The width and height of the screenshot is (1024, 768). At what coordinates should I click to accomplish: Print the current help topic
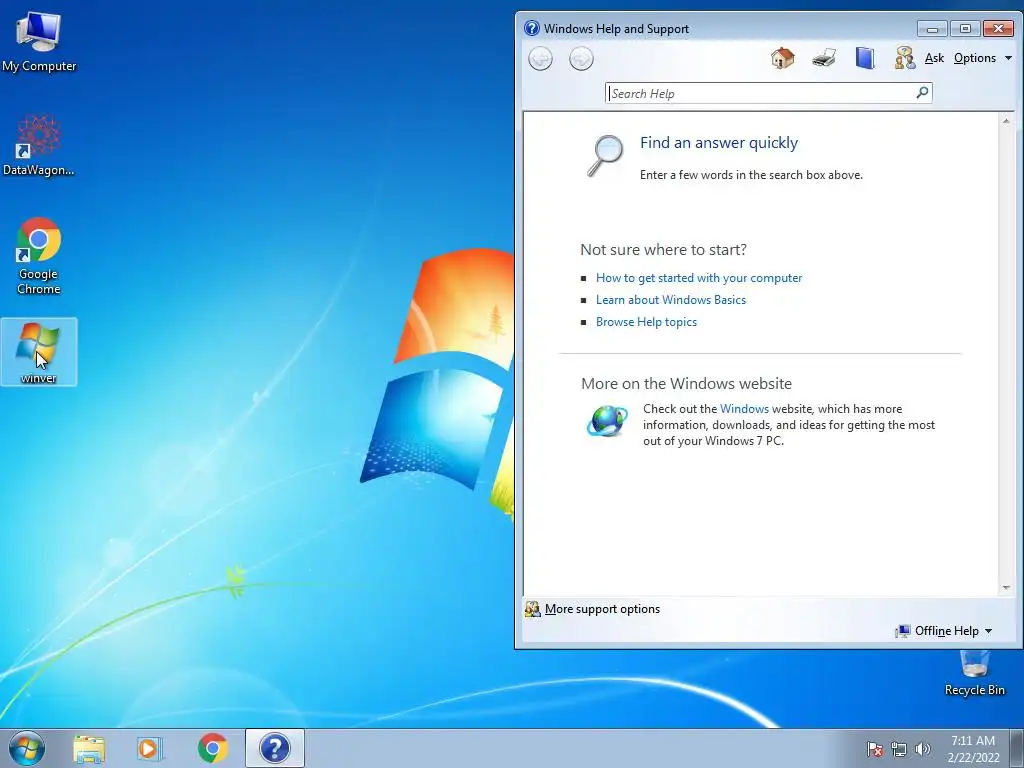pos(824,58)
